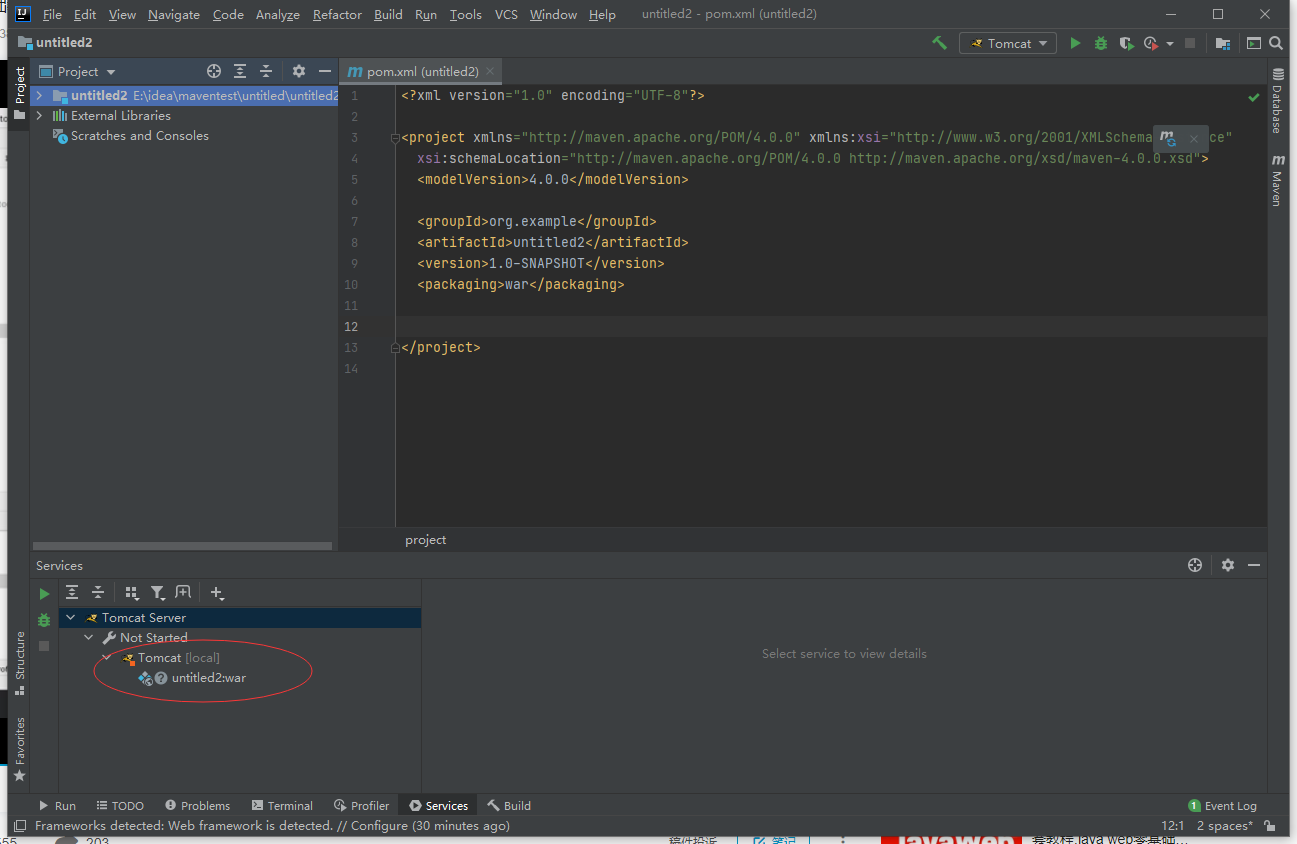The width and height of the screenshot is (1297, 844).
Task: Open the Maven tool window
Action: point(1277,180)
